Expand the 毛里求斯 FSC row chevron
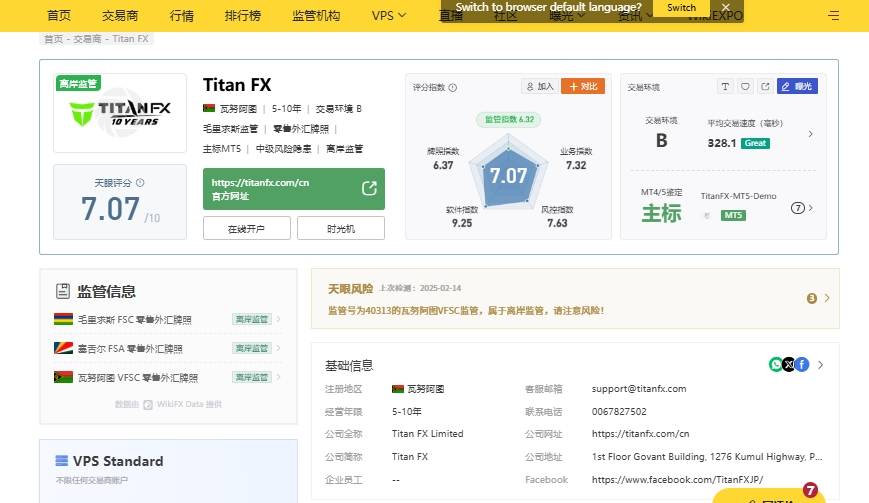 tap(278, 319)
